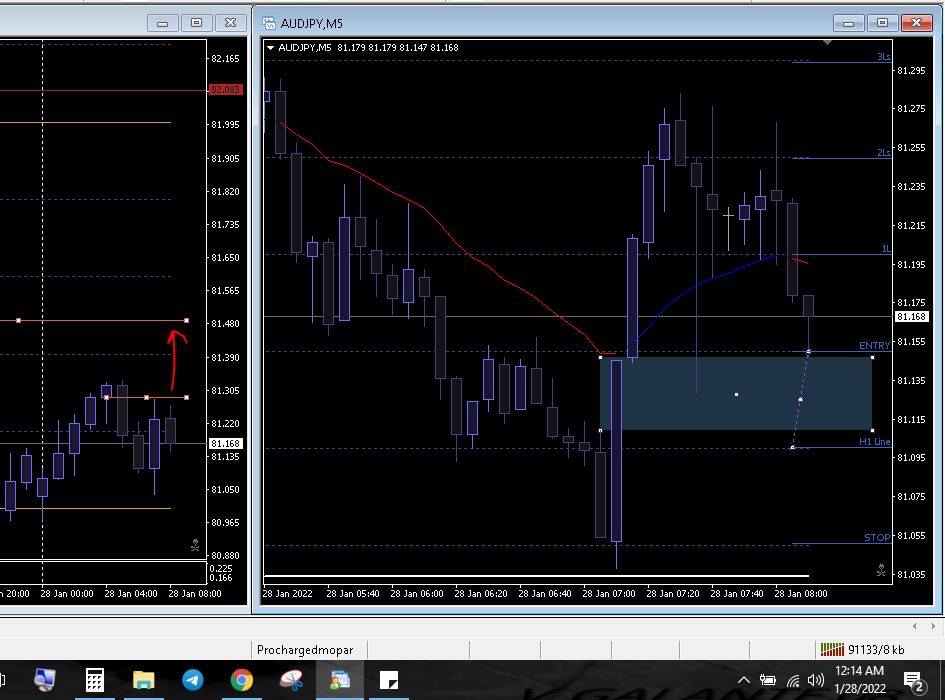Click the chart shift marker at the chart top
The width and height of the screenshot is (945, 700).
[x=827, y=43]
